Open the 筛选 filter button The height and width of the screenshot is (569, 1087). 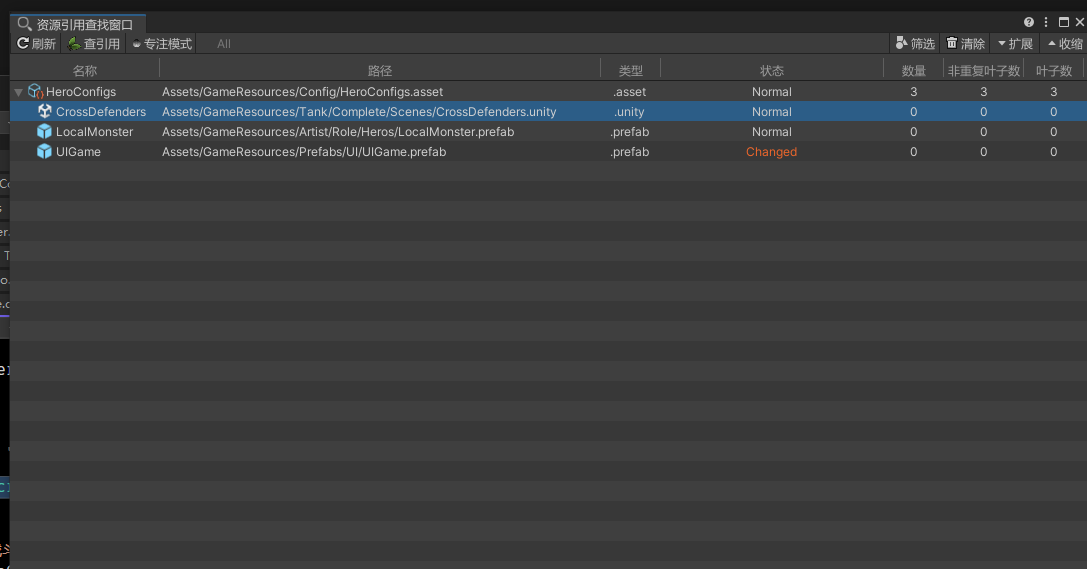tap(915, 44)
